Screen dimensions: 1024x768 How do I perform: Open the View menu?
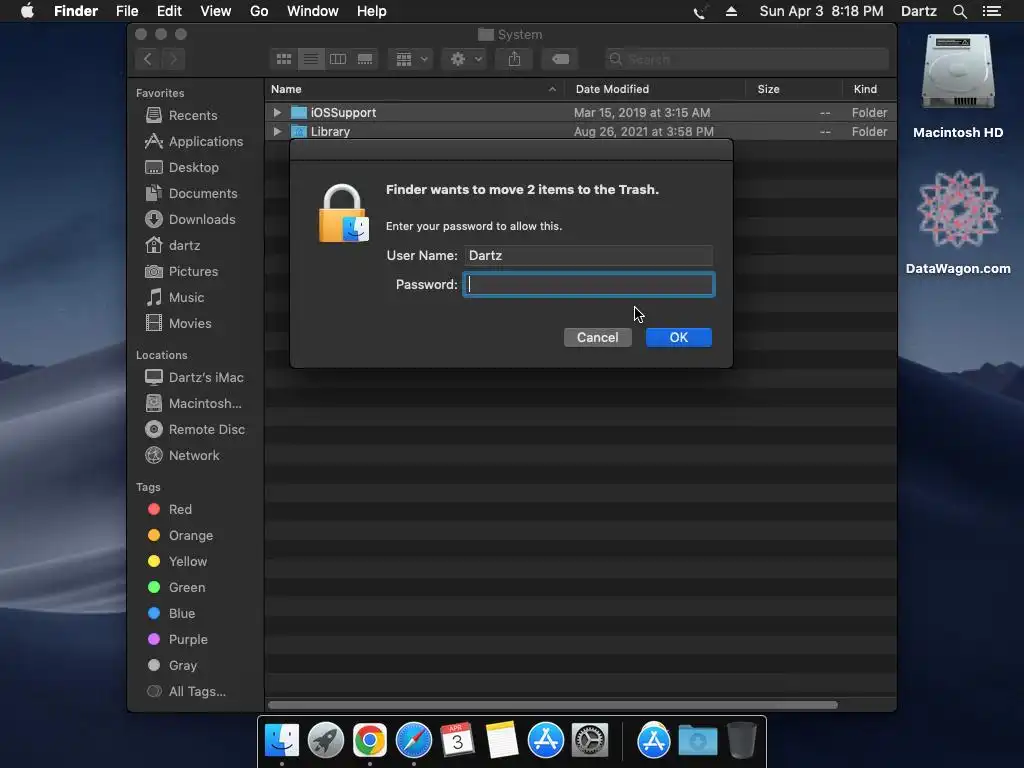pos(216,11)
